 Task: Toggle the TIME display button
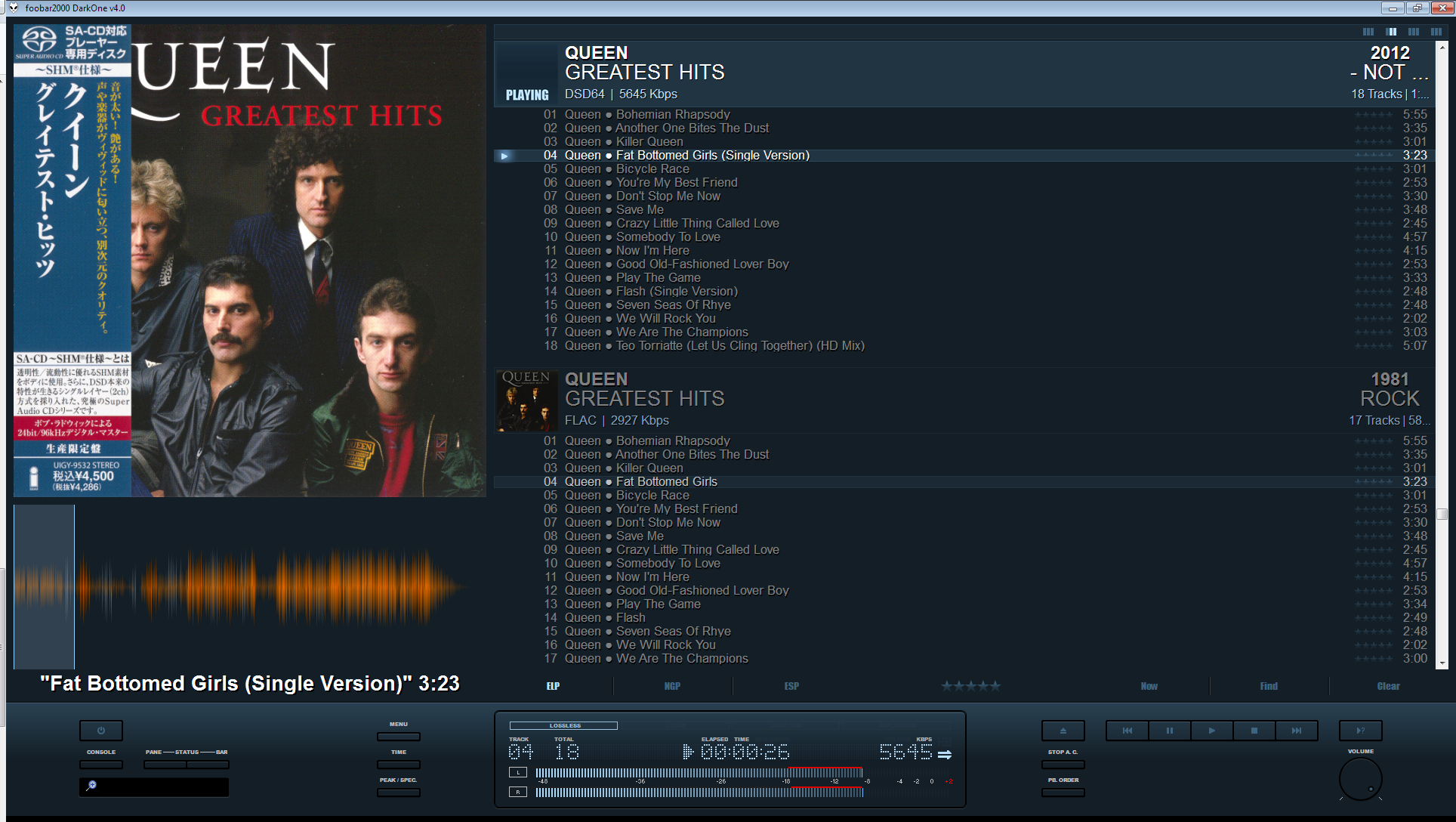click(x=399, y=765)
